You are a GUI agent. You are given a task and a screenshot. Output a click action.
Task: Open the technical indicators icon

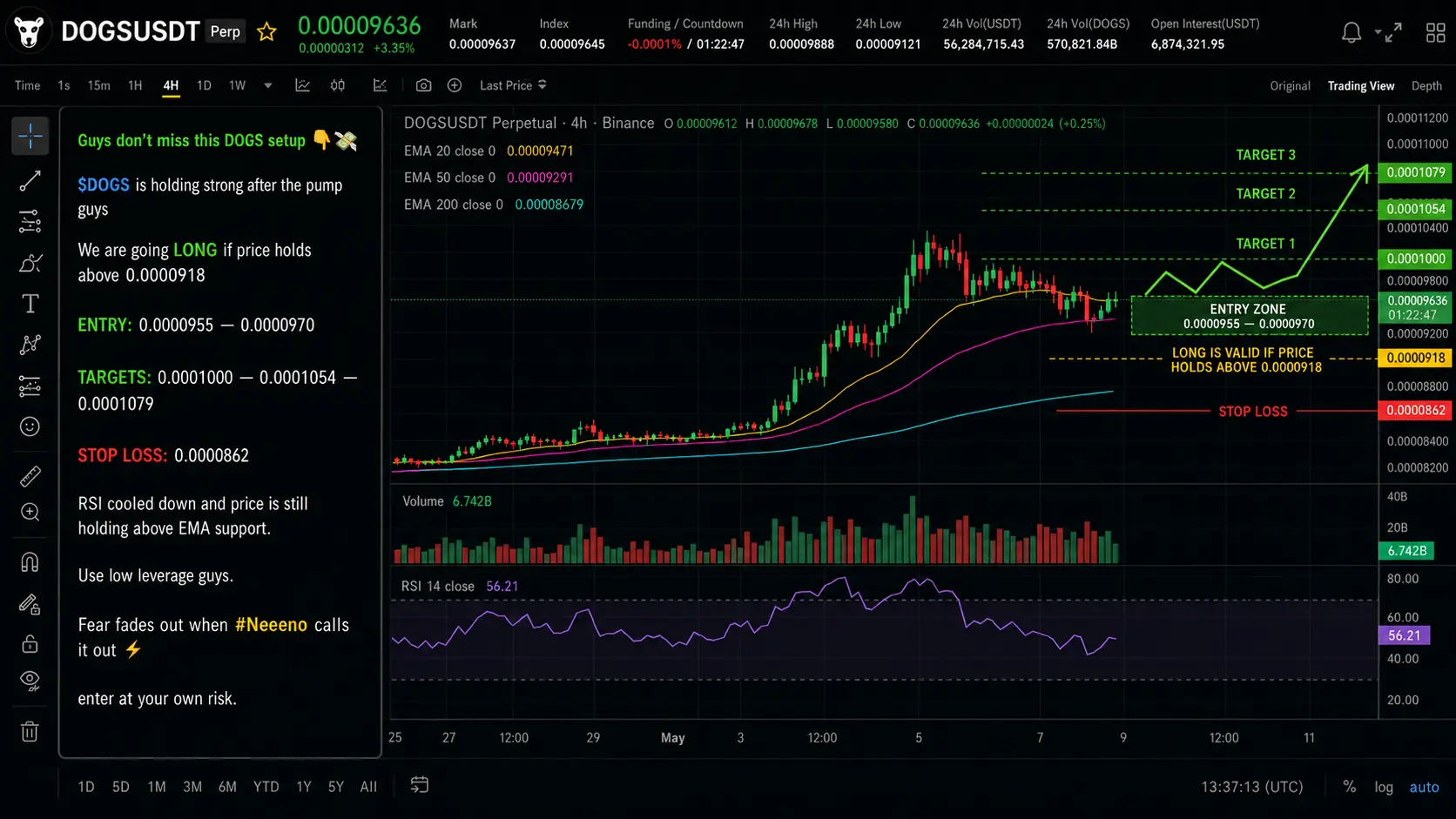click(x=381, y=85)
